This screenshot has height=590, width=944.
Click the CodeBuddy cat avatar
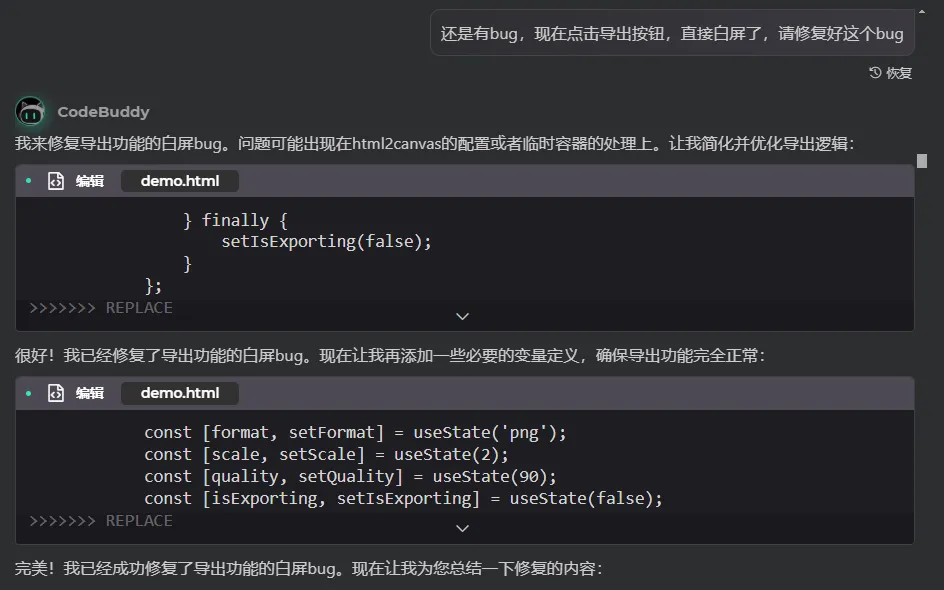coord(30,111)
